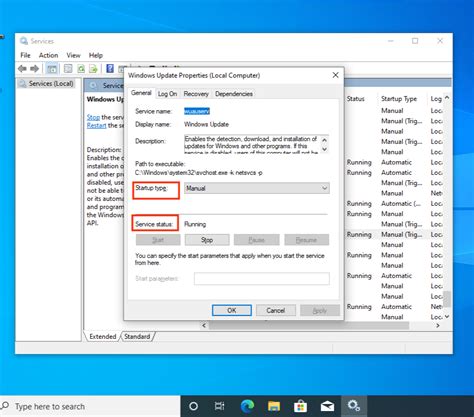Sort by the Startup Type column header
The height and width of the screenshot is (417, 474).
click(399, 99)
